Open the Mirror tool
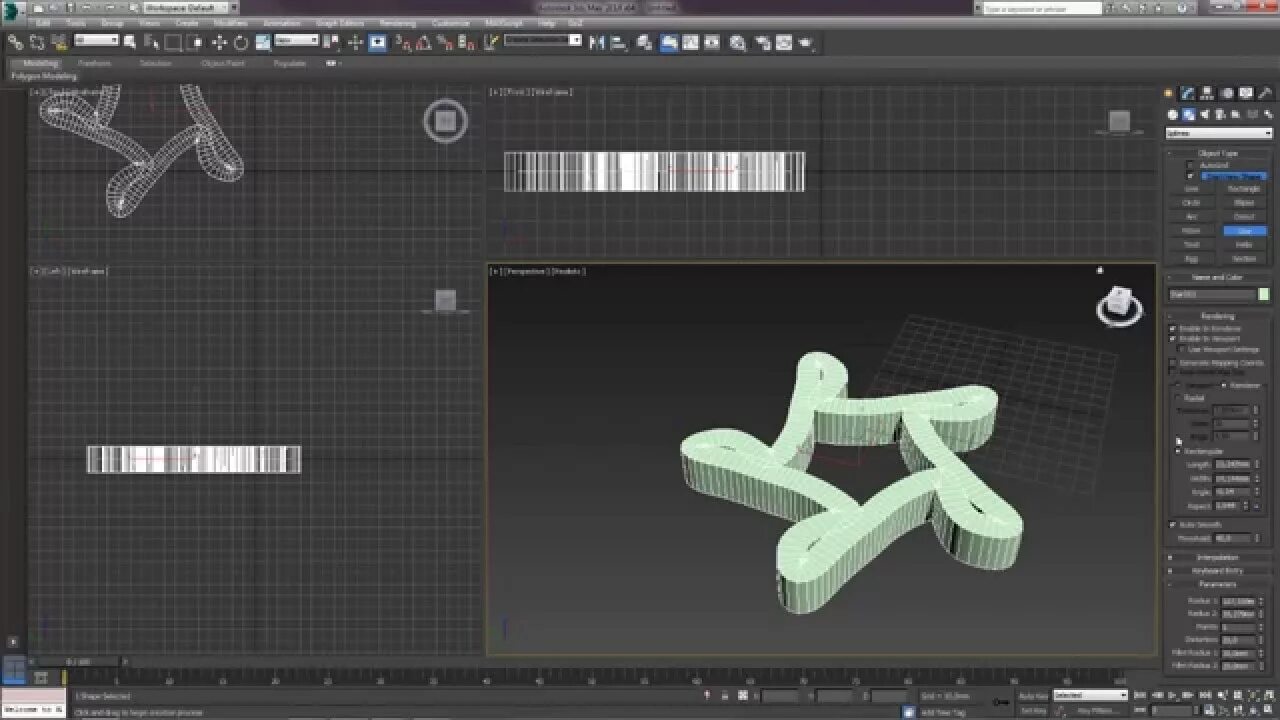This screenshot has height=720, width=1280. [x=597, y=42]
